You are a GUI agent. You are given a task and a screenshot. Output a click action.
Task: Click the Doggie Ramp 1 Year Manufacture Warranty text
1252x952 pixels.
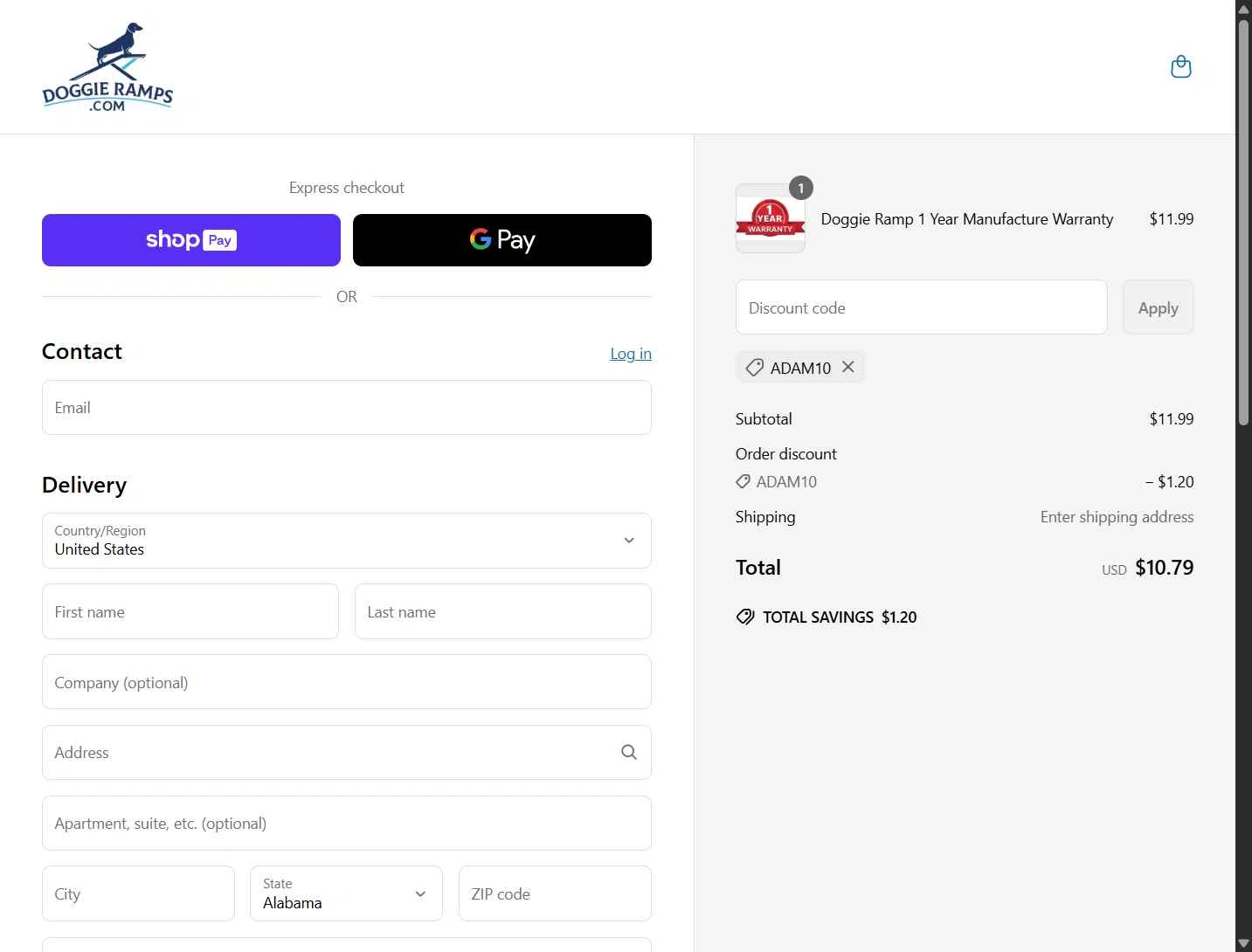point(967,219)
